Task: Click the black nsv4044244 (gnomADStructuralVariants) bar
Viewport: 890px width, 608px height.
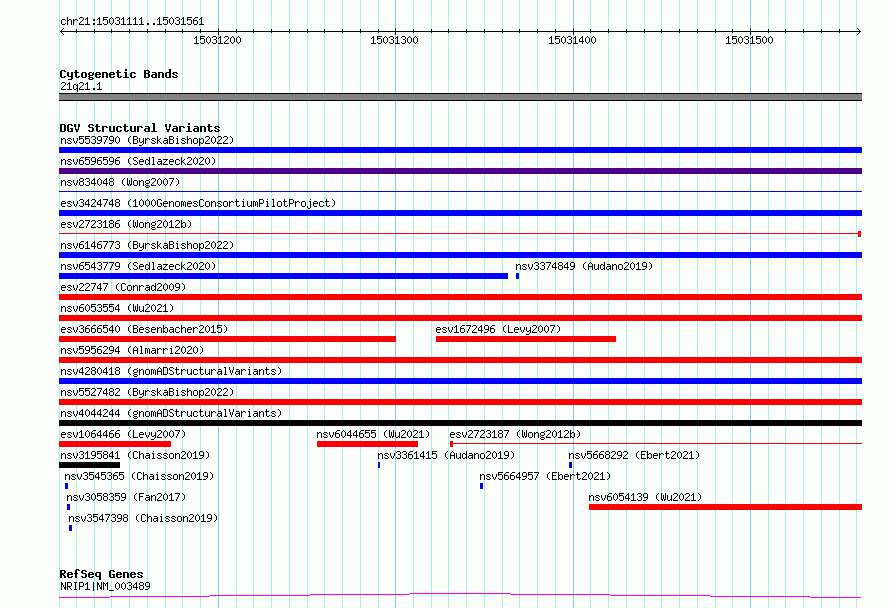Action: click(x=460, y=423)
